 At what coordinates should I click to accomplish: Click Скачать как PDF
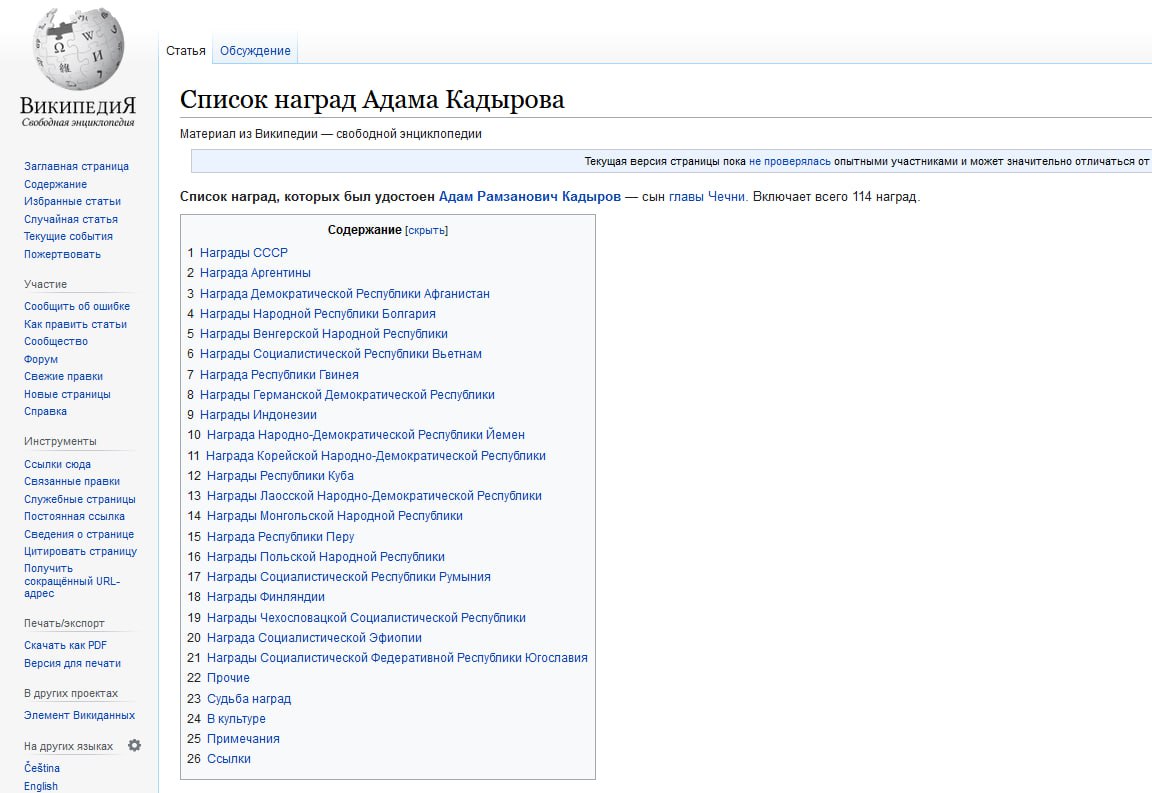(65, 645)
